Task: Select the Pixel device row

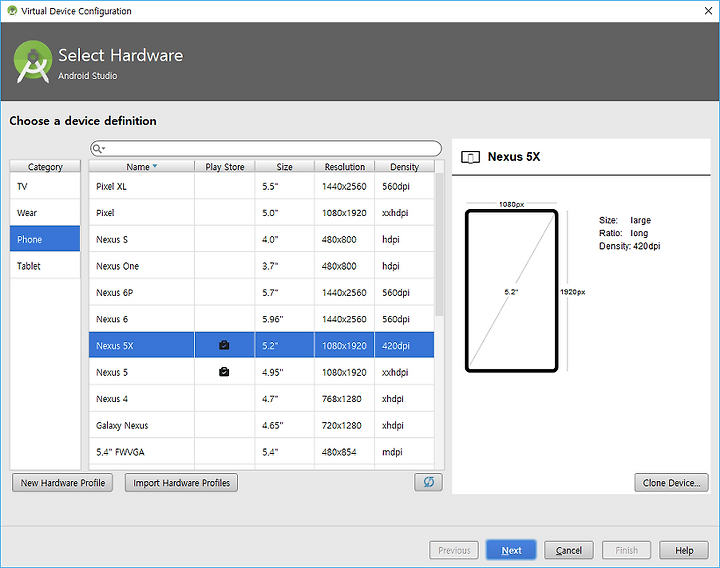Action: click(x=261, y=213)
